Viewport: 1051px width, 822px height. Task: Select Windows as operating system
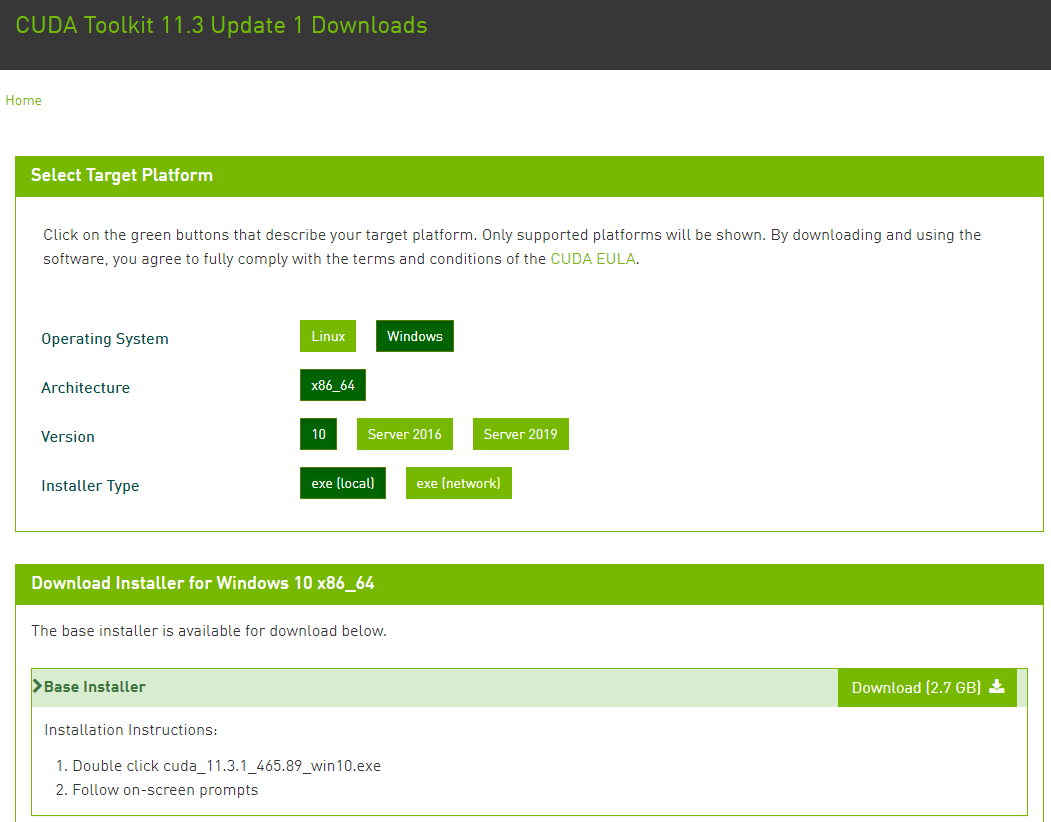(415, 336)
